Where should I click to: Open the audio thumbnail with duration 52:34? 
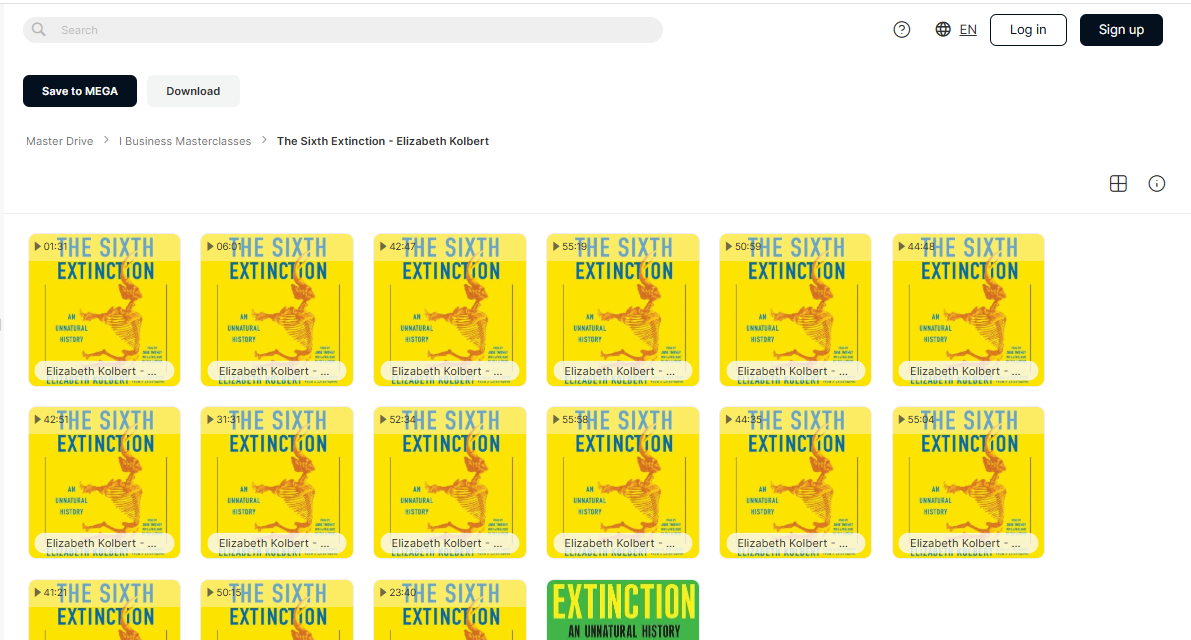coord(450,482)
